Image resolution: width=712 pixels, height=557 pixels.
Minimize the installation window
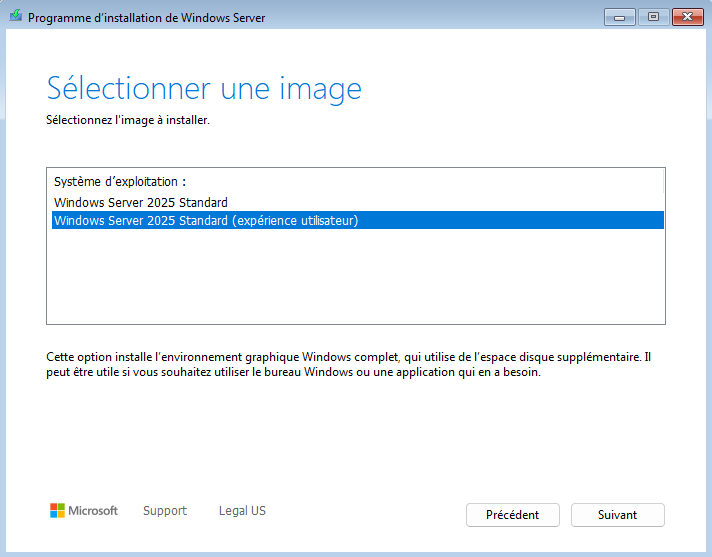pyautogui.click(x=620, y=17)
